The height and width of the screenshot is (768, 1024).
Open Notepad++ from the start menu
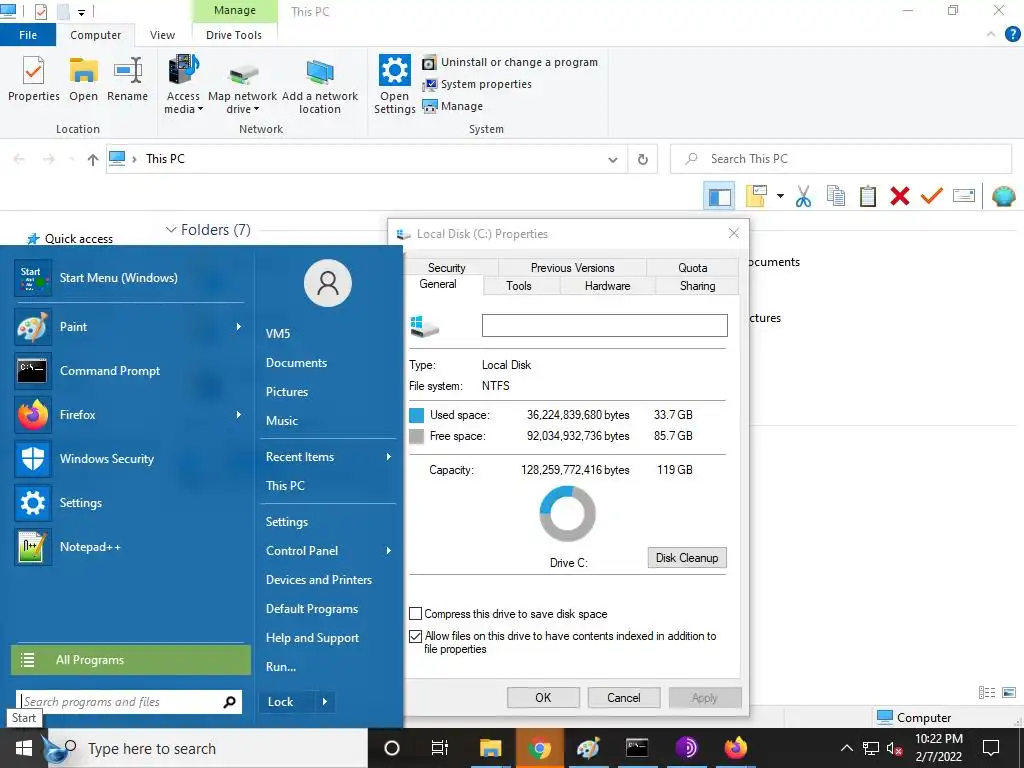tap(129, 547)
